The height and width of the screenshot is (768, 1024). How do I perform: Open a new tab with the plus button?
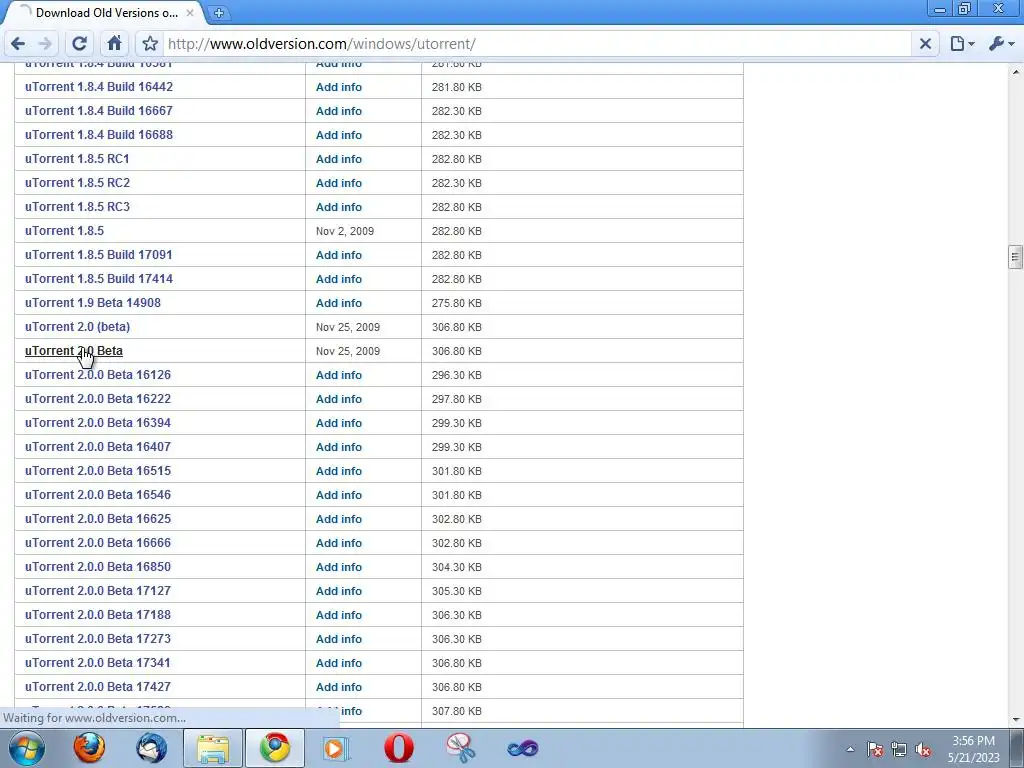(219, 12)
